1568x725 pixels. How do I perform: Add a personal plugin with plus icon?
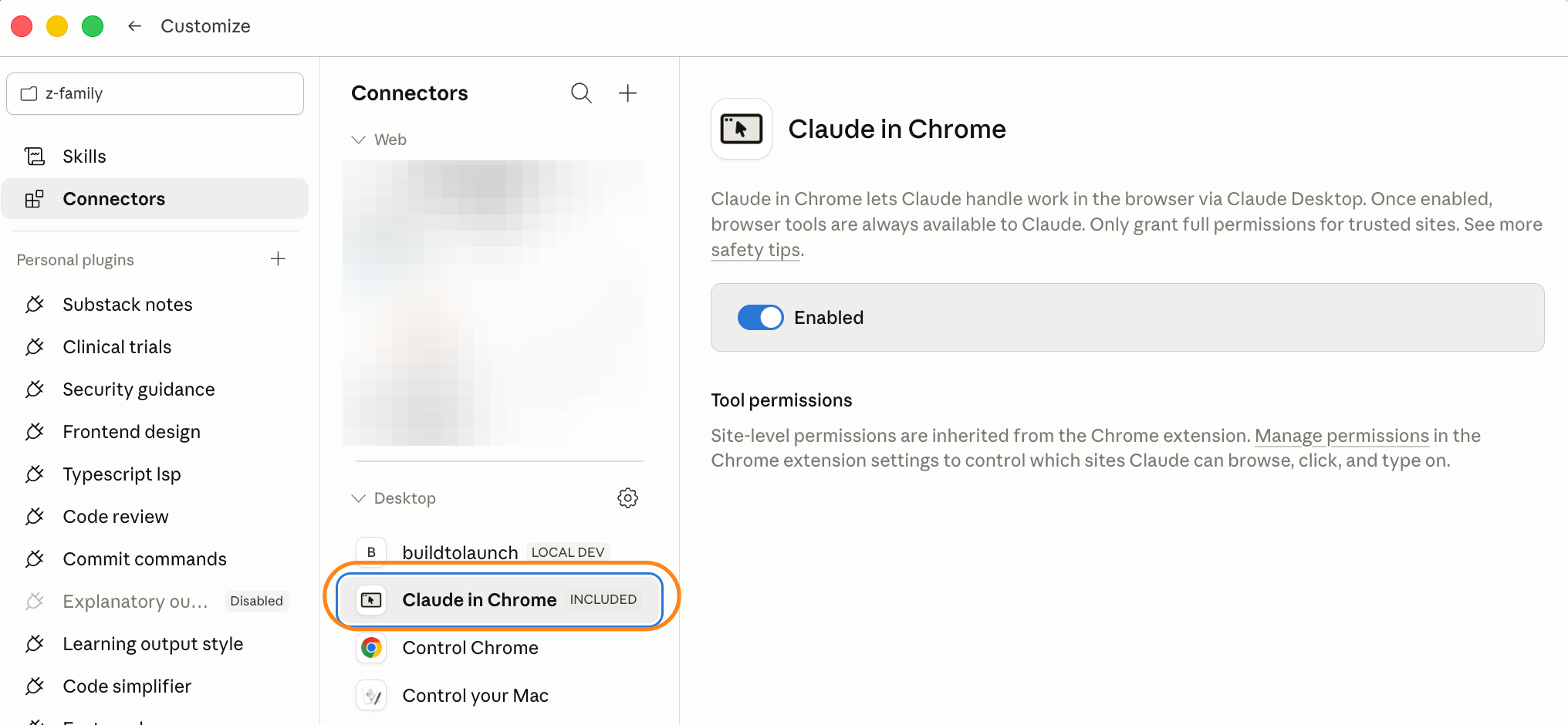click(279, 259)
